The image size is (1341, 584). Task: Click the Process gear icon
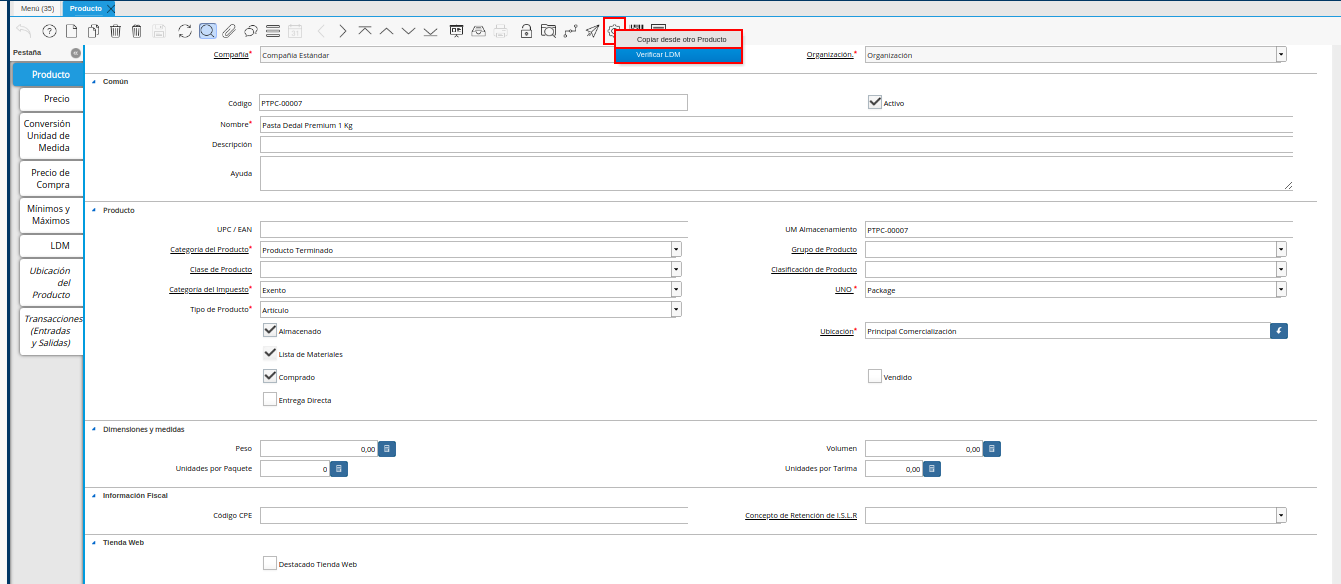click(615, 31)
